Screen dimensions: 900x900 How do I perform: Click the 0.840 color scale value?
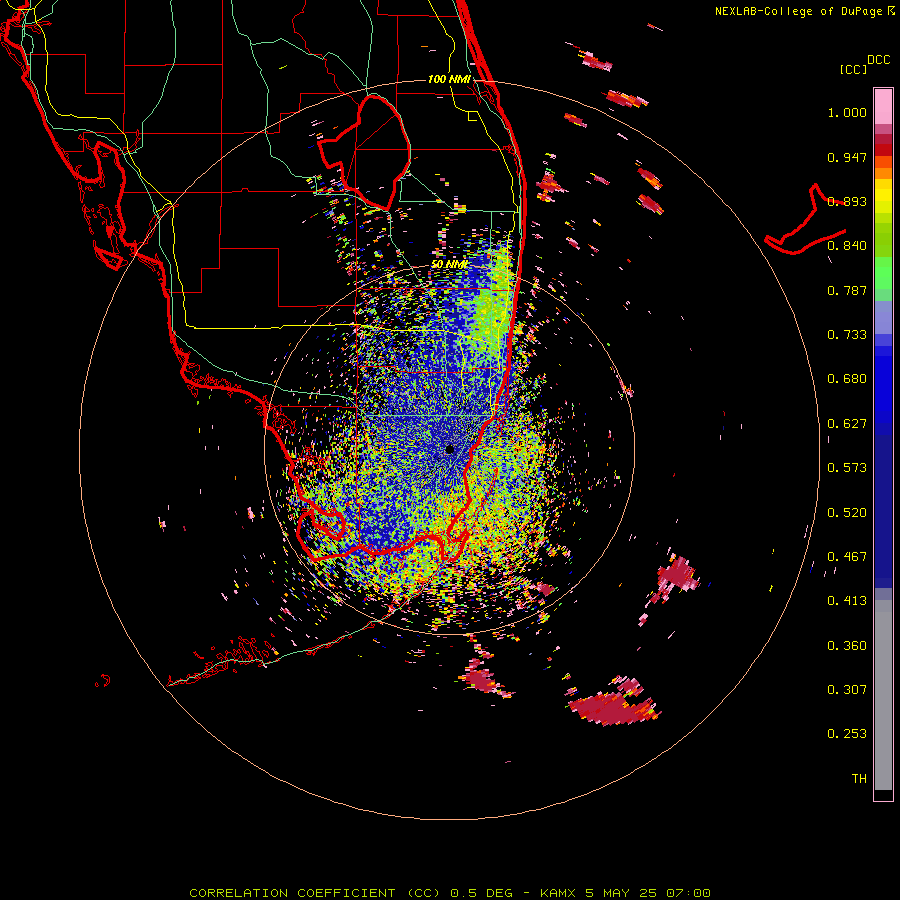847,246
